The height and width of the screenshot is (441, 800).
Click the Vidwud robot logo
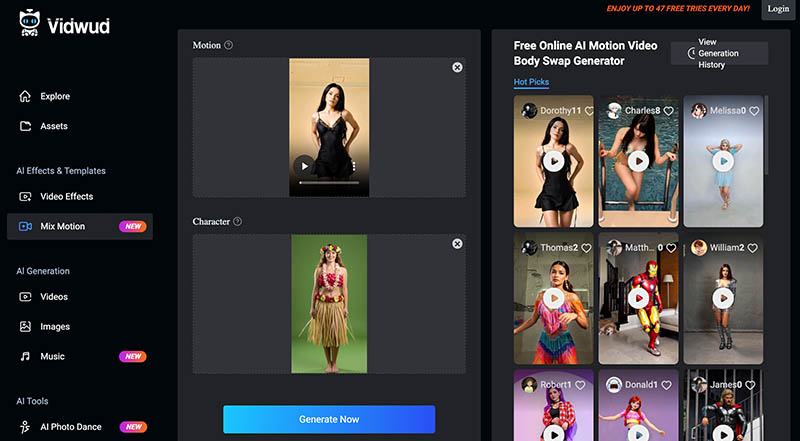click(29, 24)
